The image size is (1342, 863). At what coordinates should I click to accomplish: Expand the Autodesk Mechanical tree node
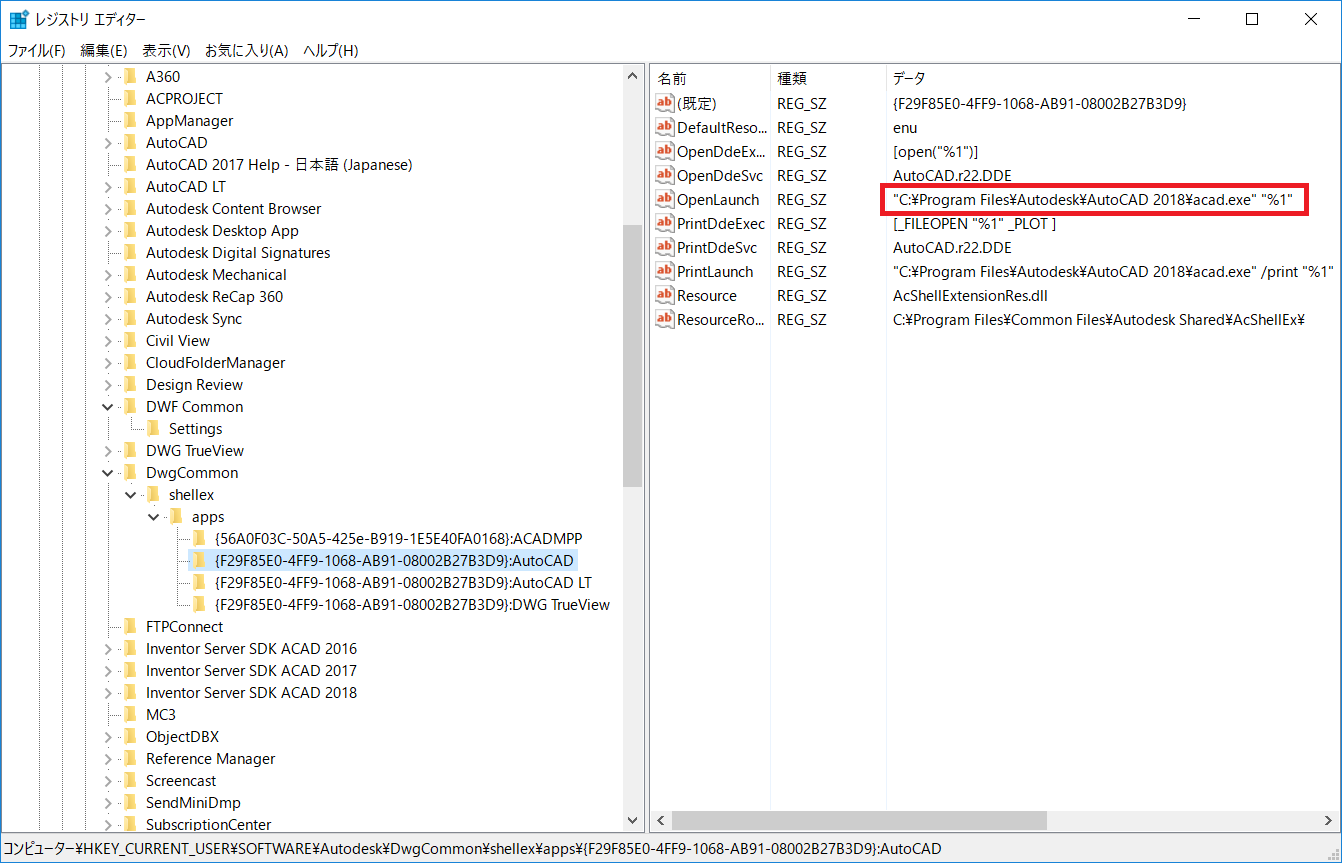click(x=108, y=274)
